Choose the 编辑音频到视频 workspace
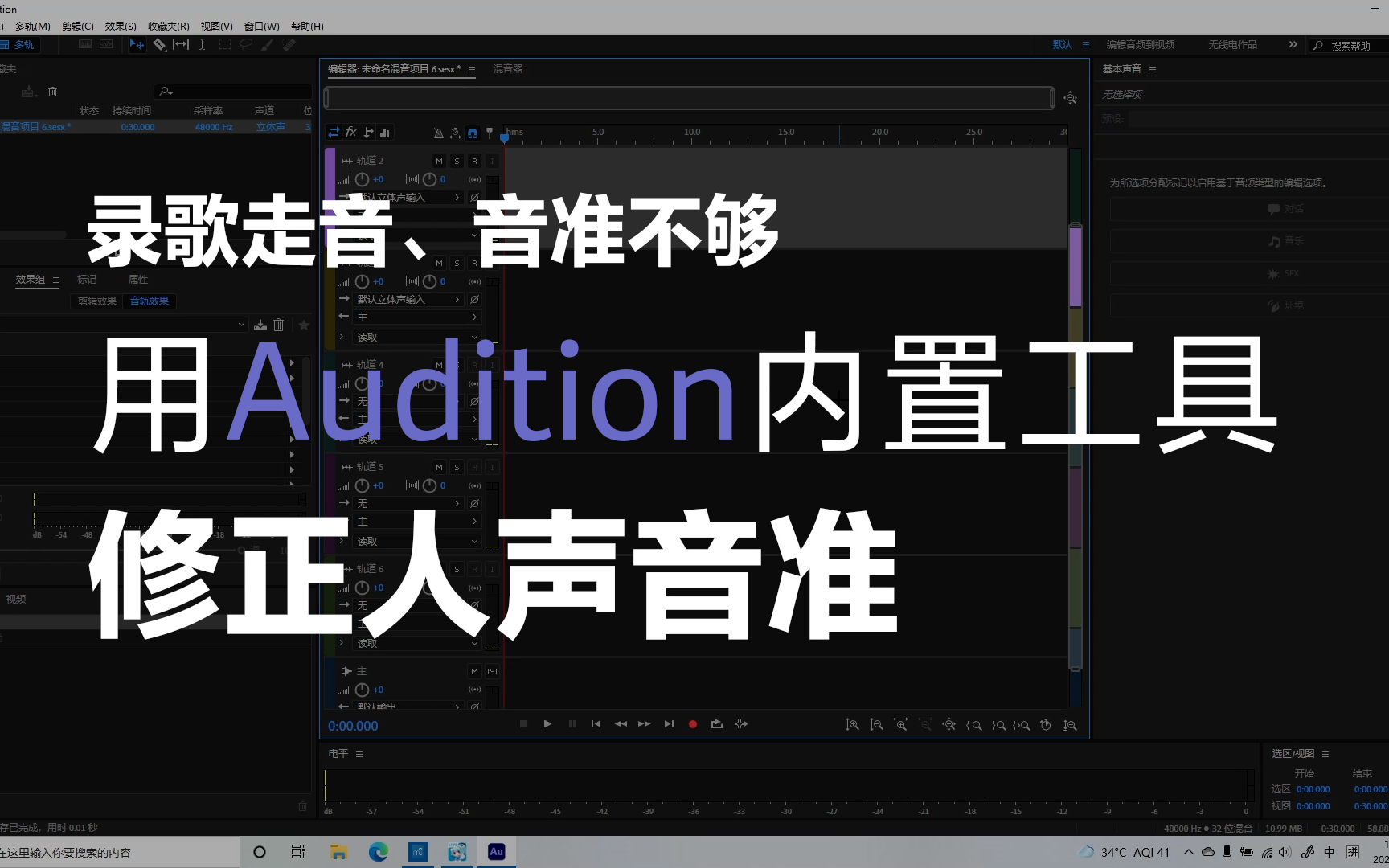The width and height of the screenshot is (1389, 868). click(1141, 45)
